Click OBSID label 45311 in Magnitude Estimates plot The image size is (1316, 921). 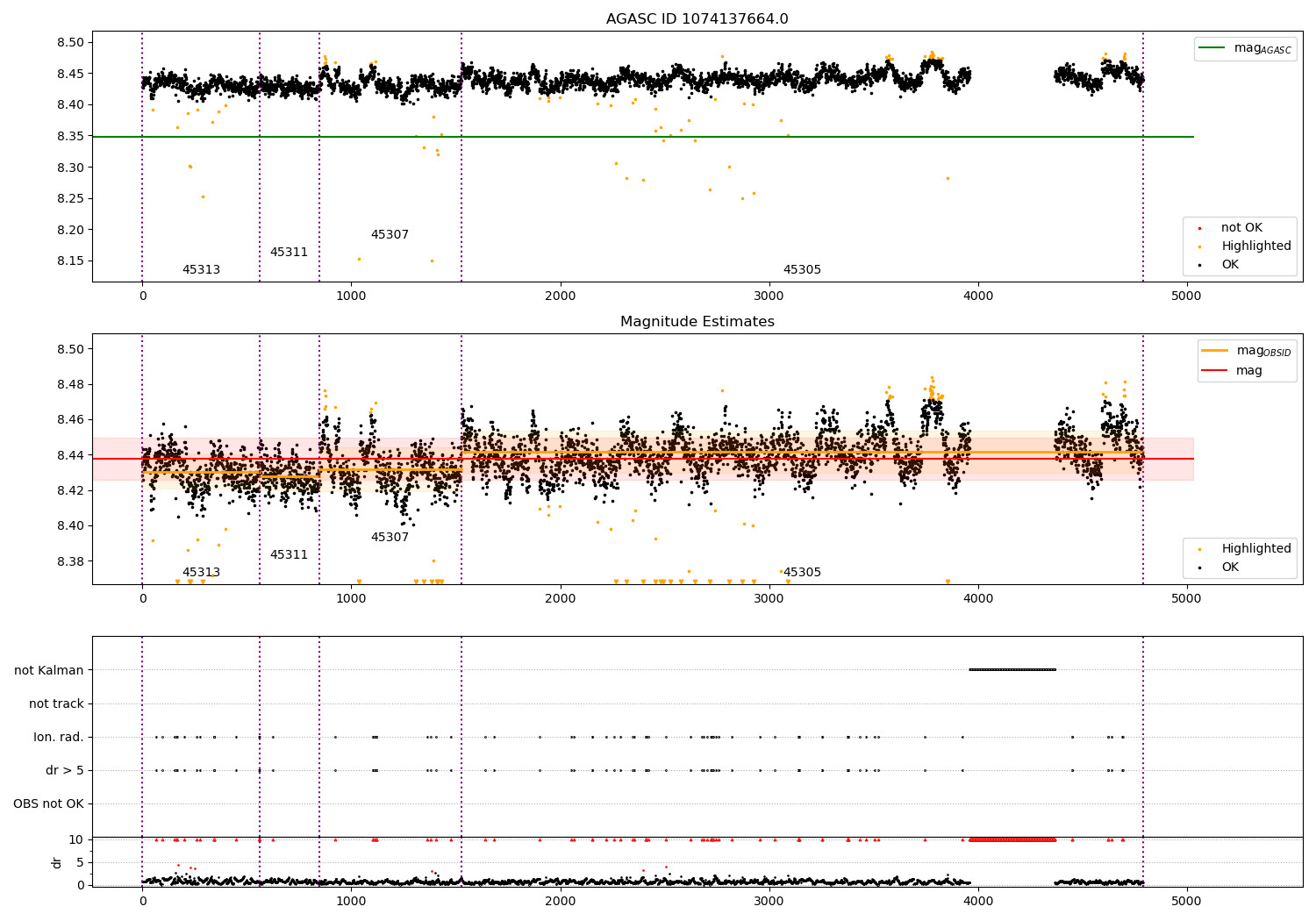[x=289, y=555]
